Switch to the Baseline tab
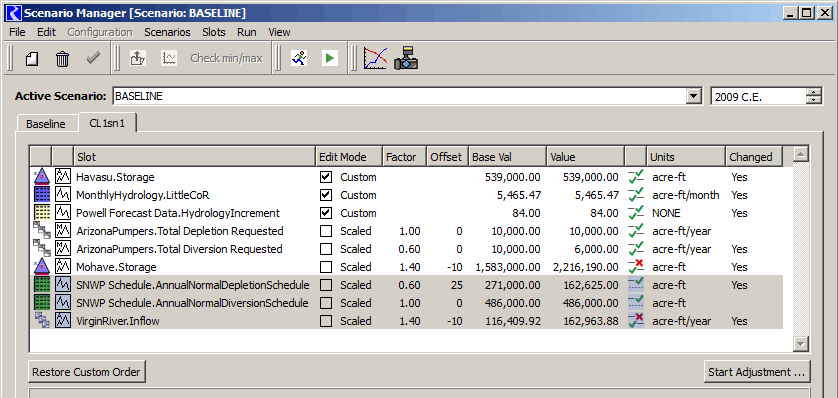838x398 pixels. pyautogui.click(x=46, y=124)
